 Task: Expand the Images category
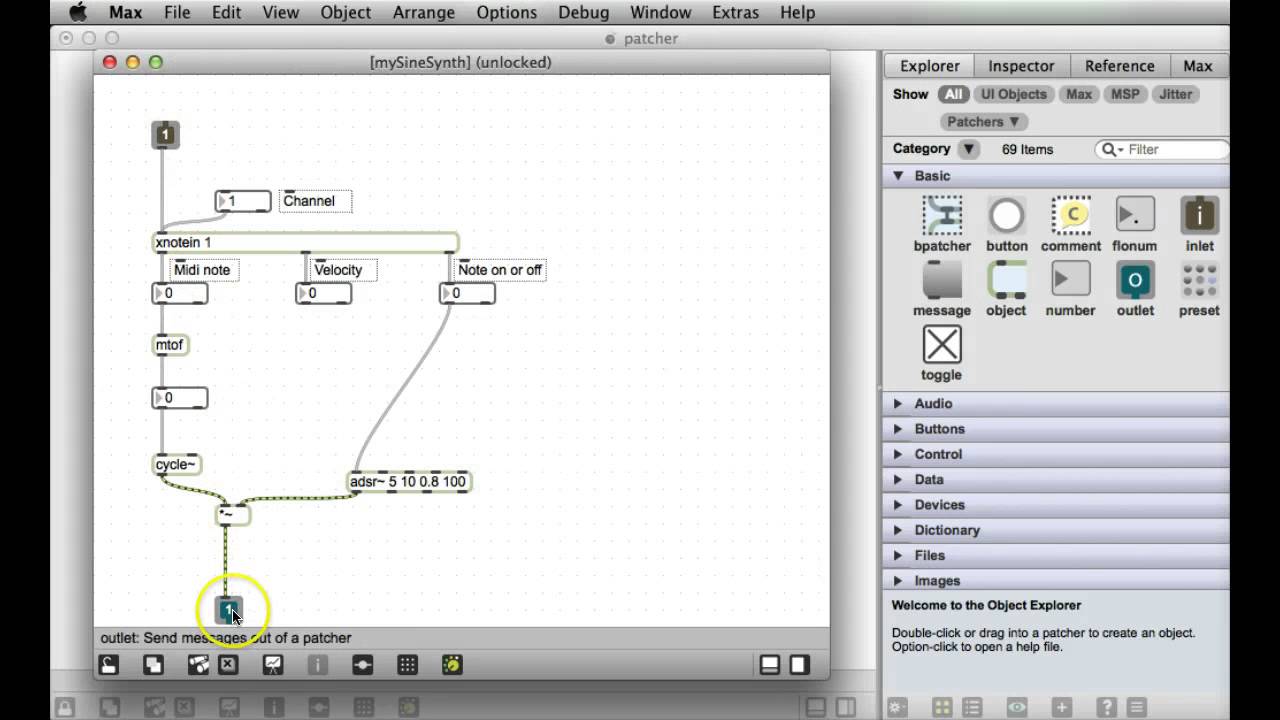point(897,581)
